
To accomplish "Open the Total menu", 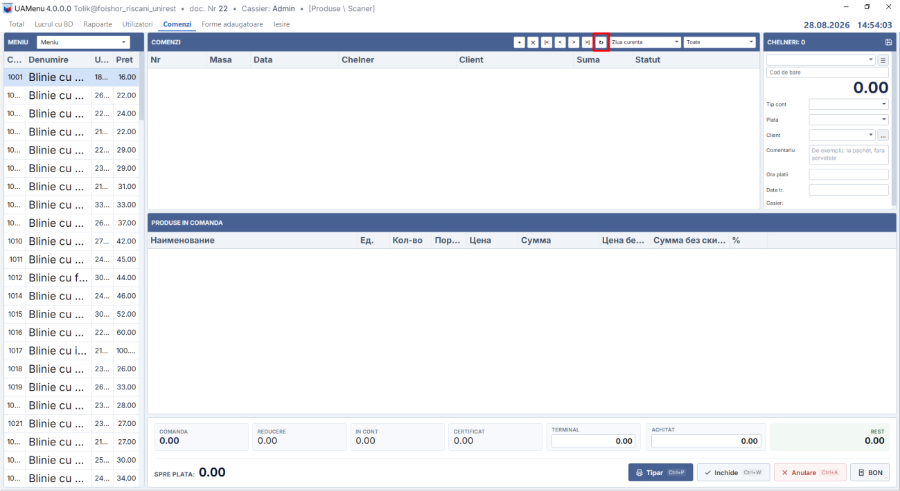I will coord(16,24).
